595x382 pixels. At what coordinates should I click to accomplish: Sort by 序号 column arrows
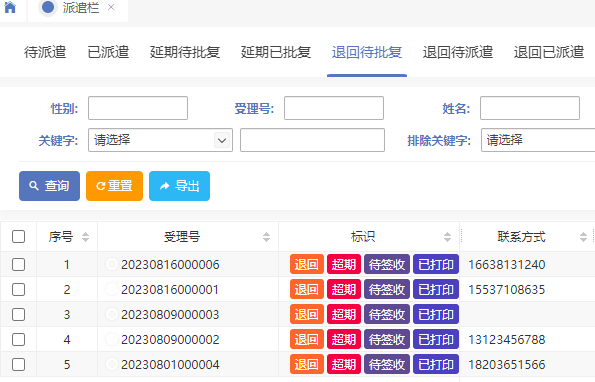(x=85, y=237)
